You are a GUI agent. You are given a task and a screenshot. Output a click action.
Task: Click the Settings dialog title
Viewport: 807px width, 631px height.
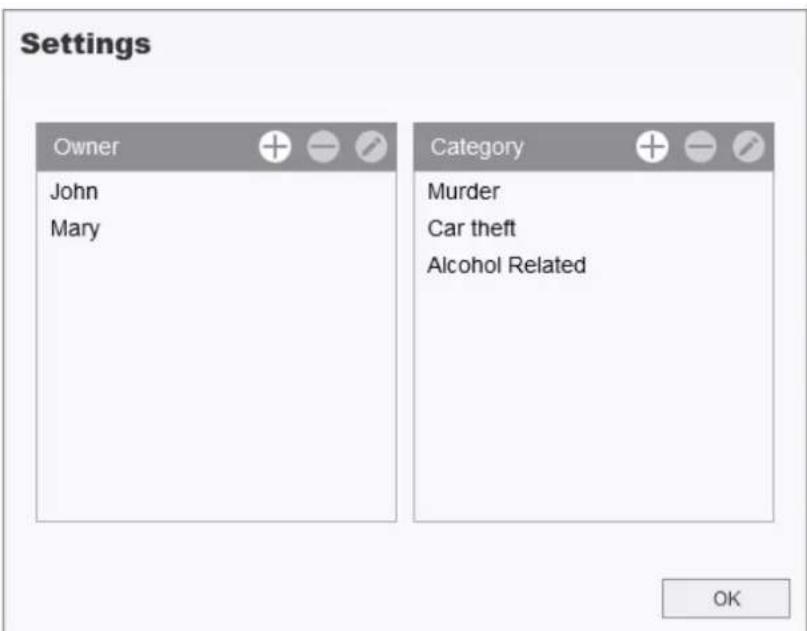(86, 44)
